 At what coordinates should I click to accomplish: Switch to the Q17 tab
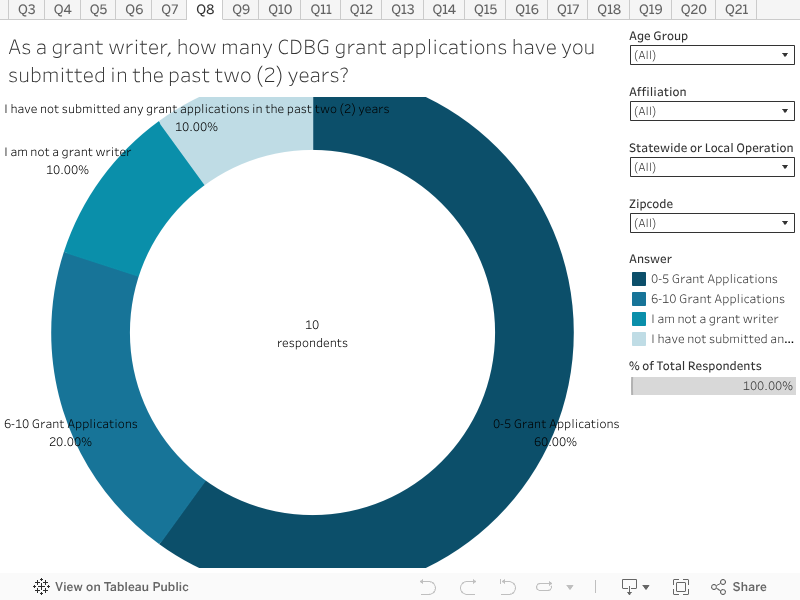pos(568,9)
